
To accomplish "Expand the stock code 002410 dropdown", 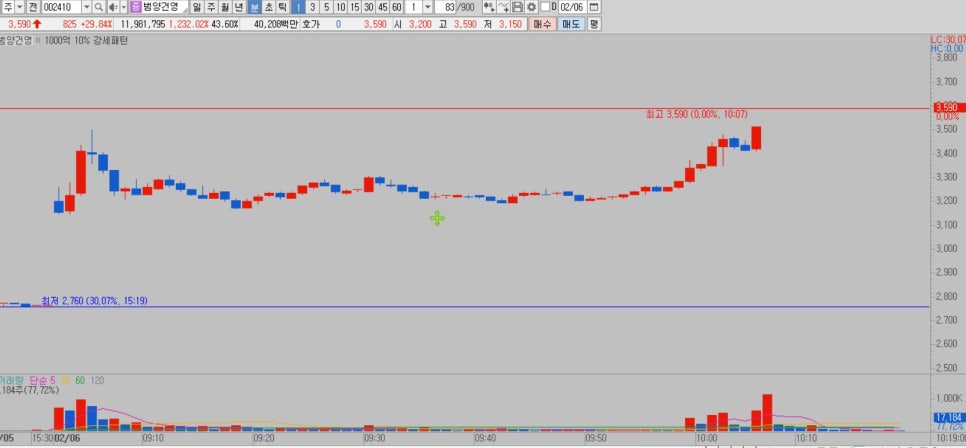I will [86, 7].
